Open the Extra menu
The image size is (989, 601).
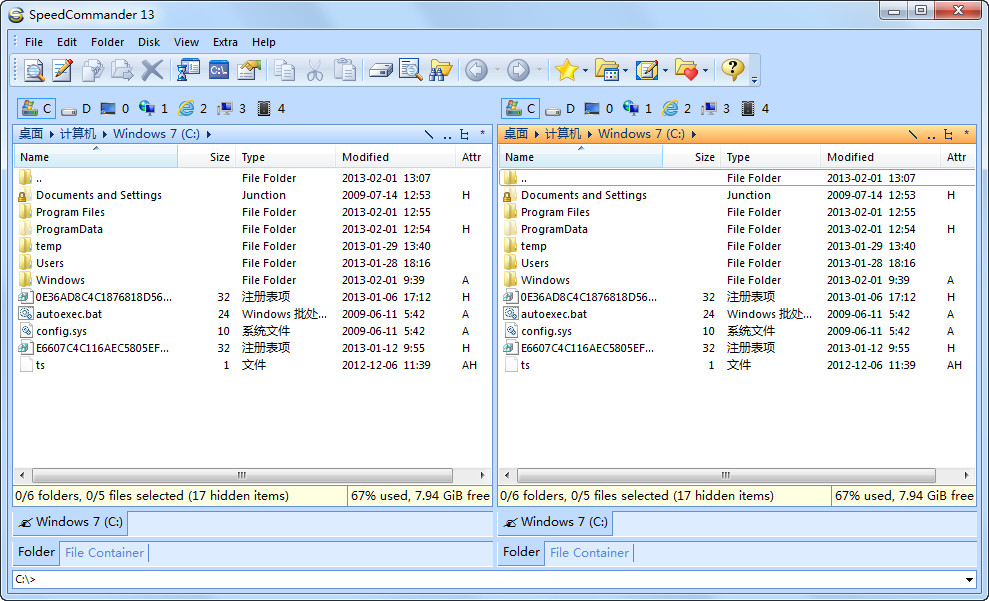click(x=225, y=42)
